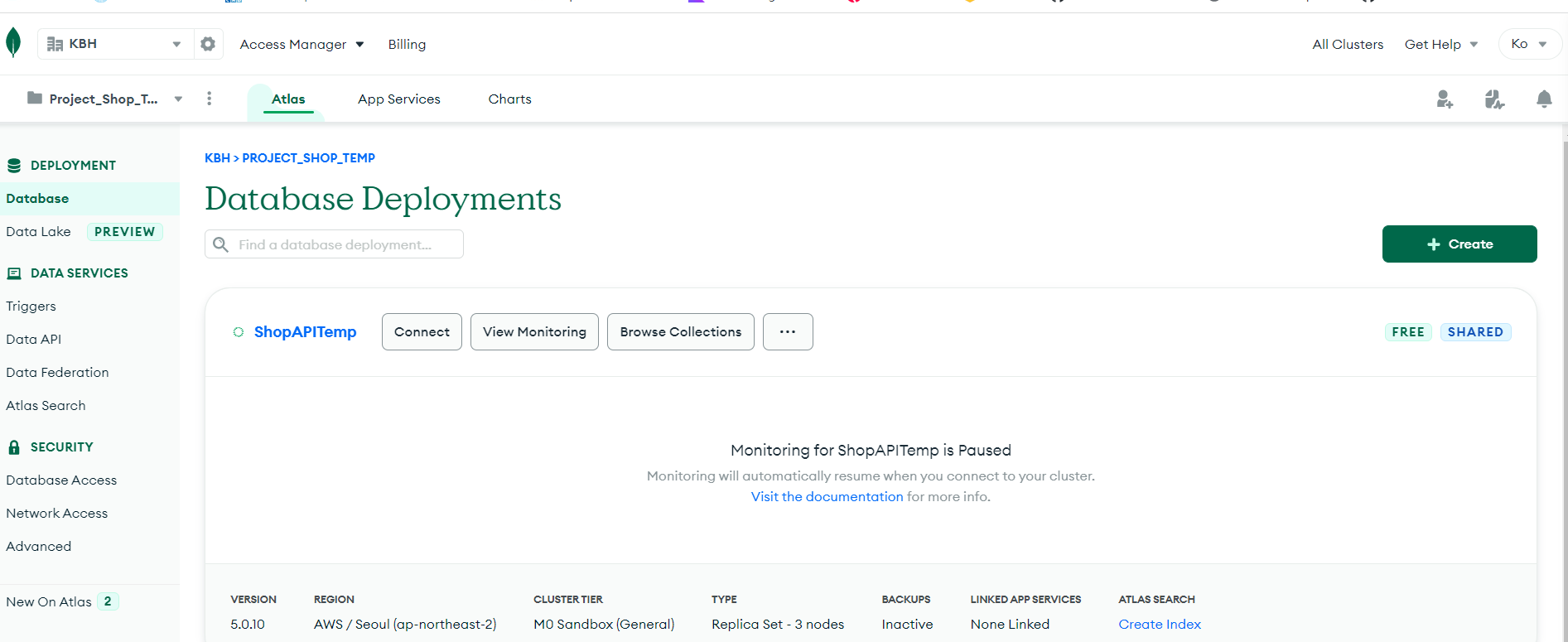The image size is (1568, 642).
Task: Click the MongoDB leaf logo
Action: [x=13, y=42]
